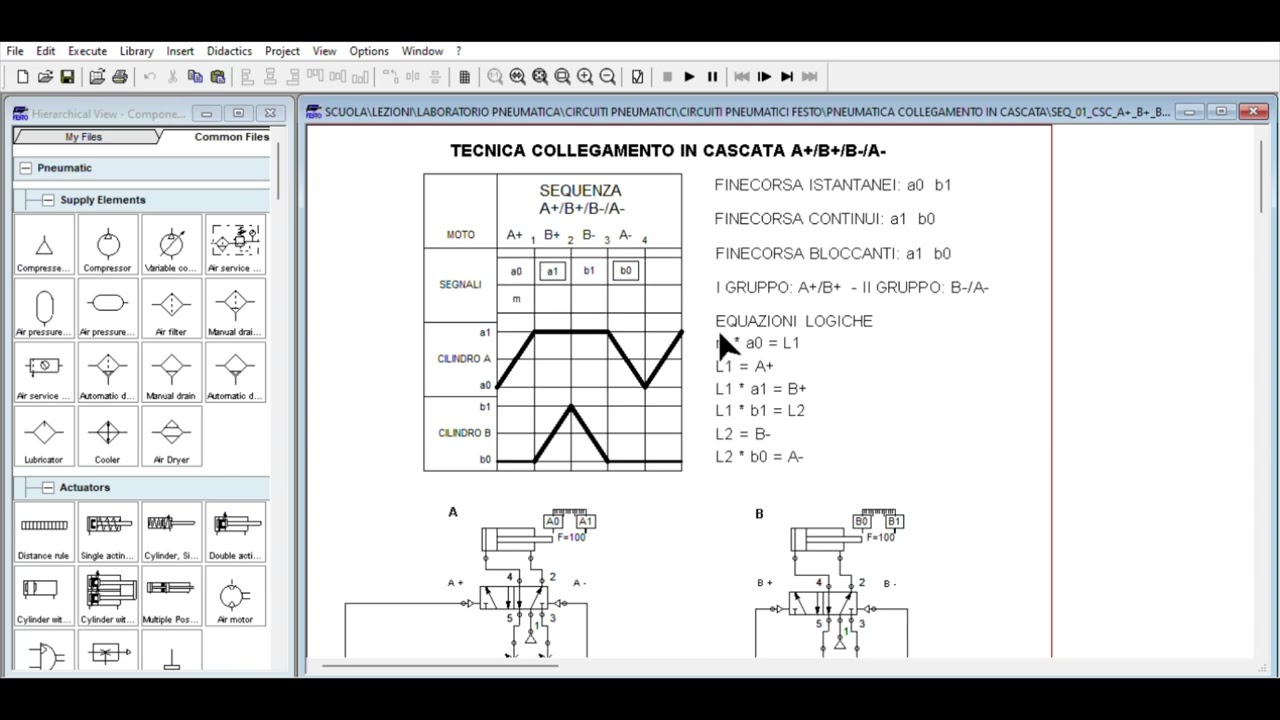Screen dimensions: 1280x720
Task: Open the View menu
Action: (324, 51)
